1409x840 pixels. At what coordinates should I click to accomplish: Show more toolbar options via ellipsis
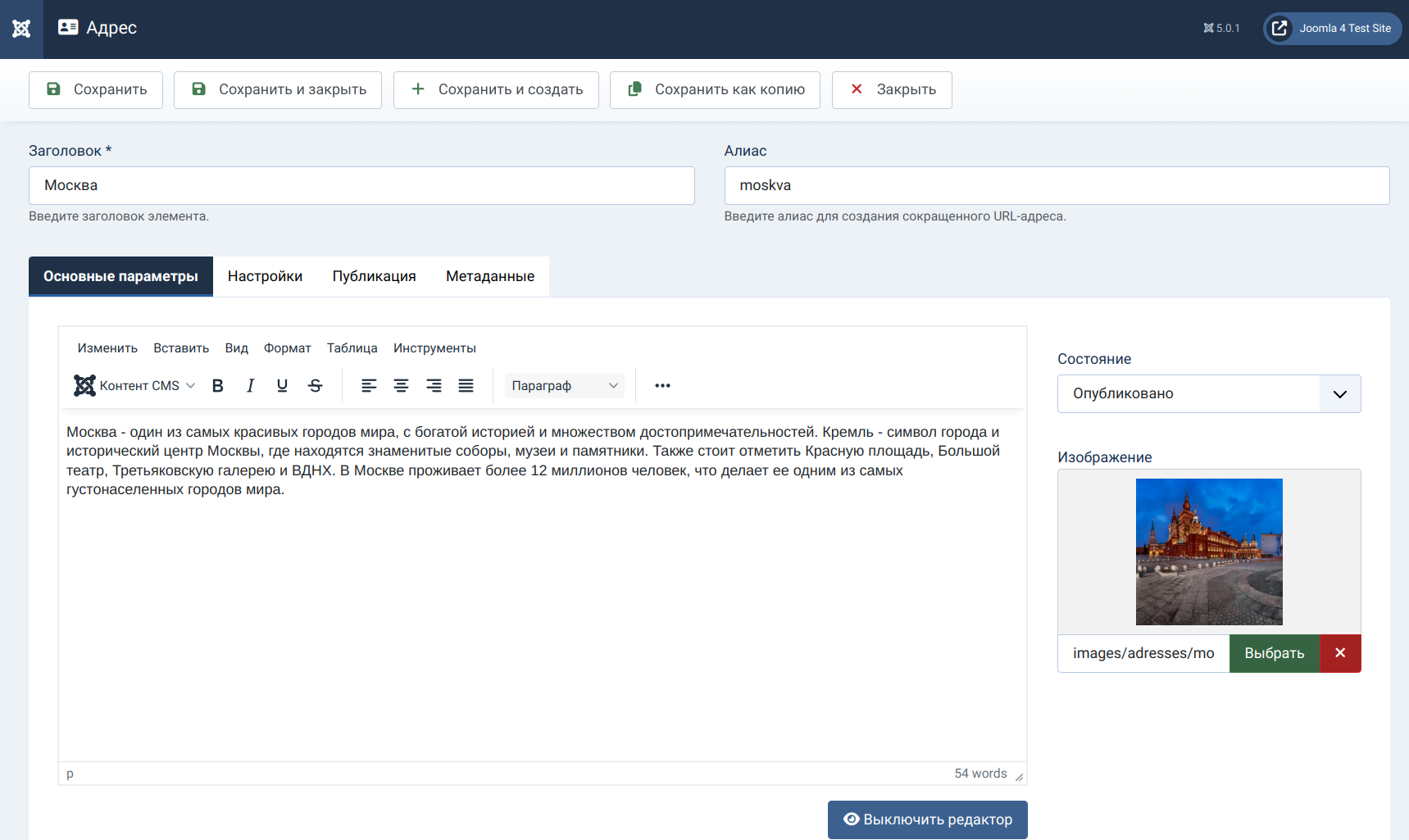(662, 386)
